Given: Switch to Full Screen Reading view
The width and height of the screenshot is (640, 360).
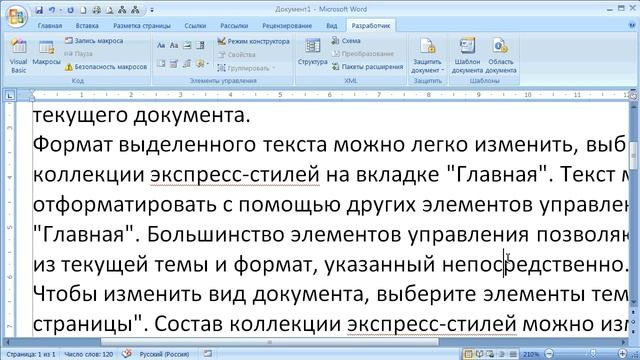Looking at the screenshot, I should point(480,354).
